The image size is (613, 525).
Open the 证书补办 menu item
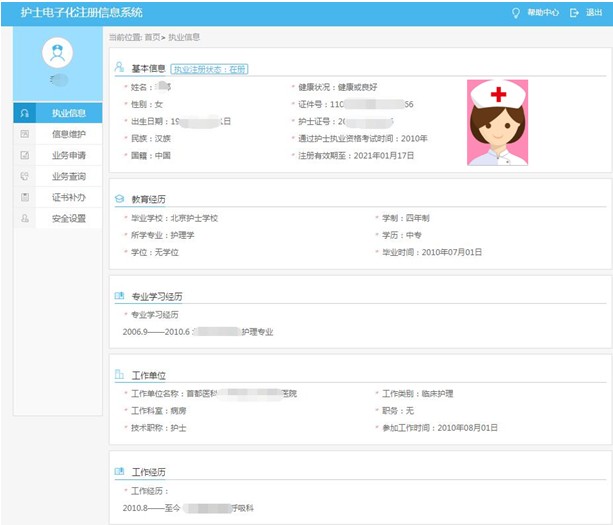pos(68,197)
